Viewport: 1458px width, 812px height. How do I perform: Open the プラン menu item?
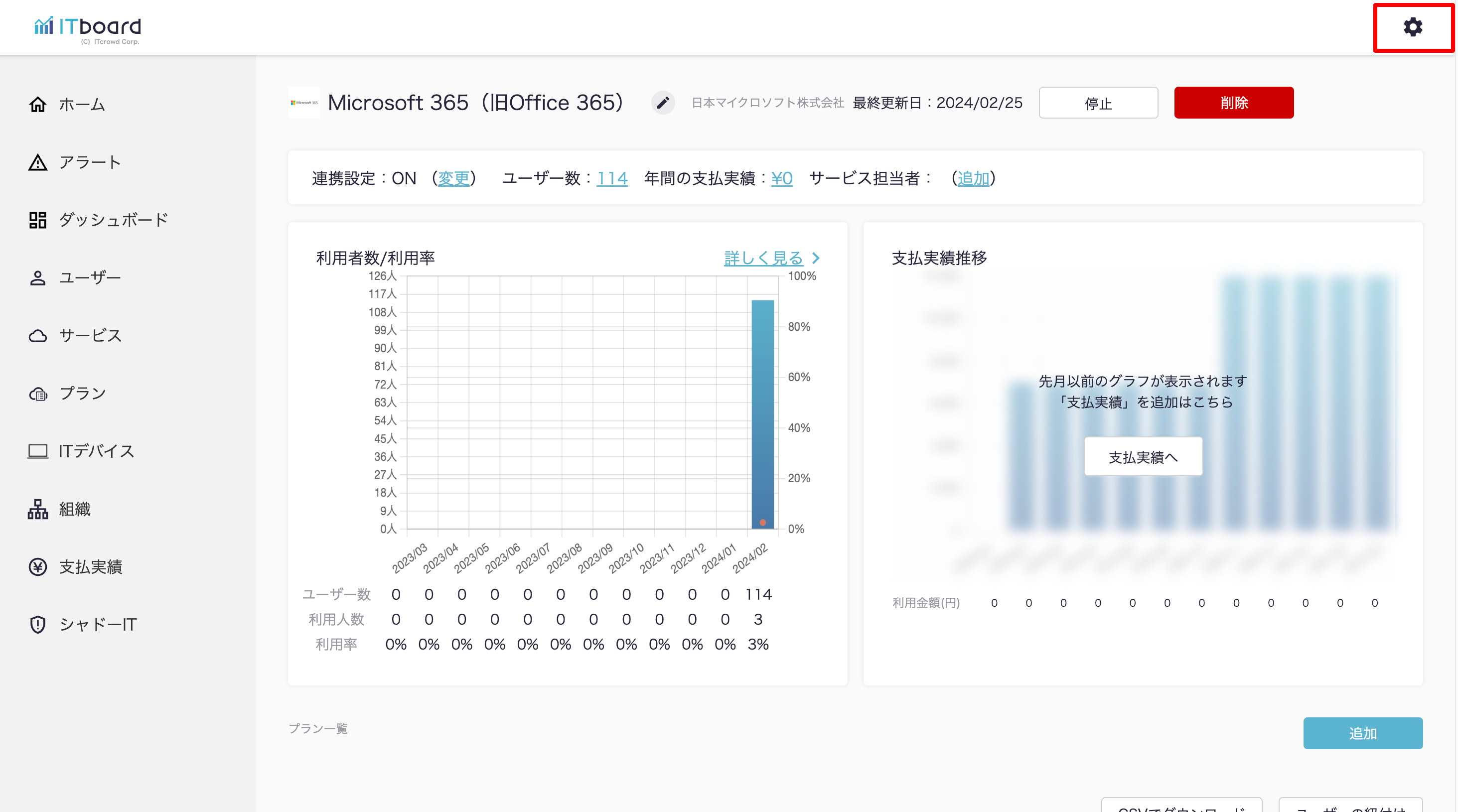(x=83, y=393)
